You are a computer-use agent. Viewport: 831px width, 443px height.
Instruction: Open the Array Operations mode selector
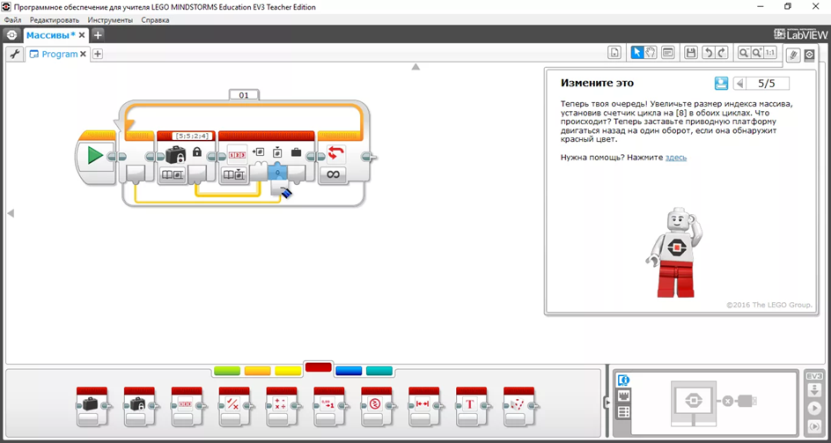coord(232,175)
